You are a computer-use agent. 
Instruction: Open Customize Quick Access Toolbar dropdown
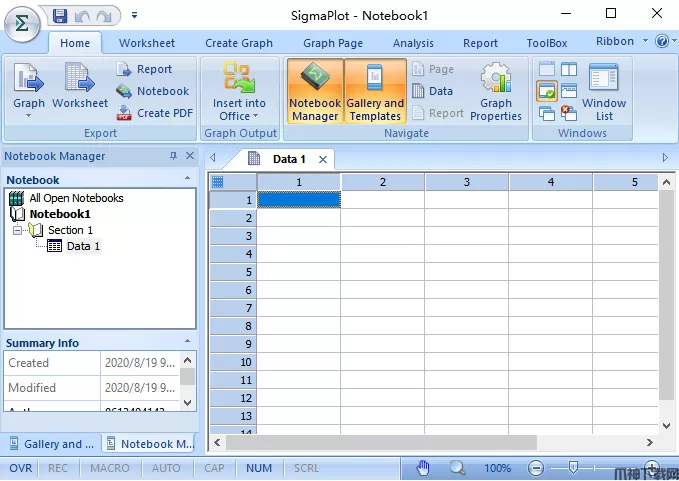(135, 16)
